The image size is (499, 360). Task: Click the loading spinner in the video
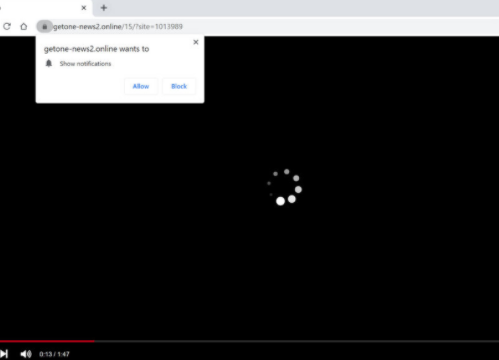point(284,187)
